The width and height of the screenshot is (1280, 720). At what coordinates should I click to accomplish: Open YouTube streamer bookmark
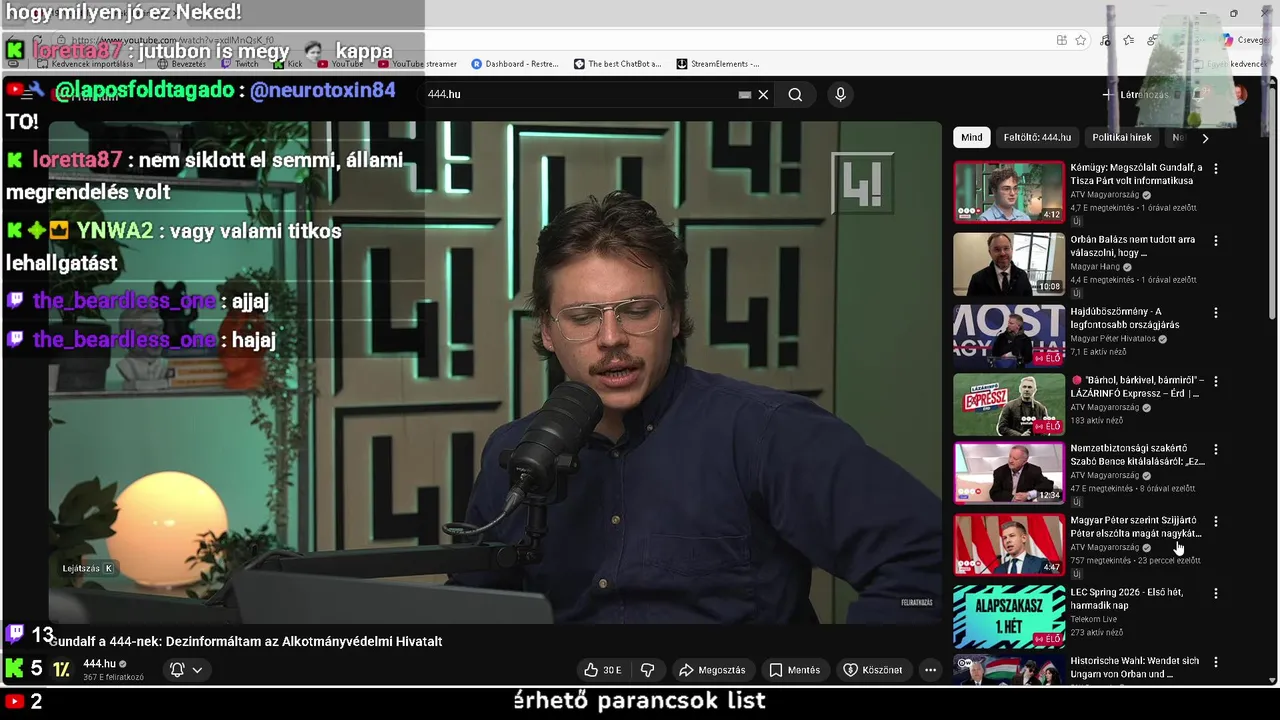click(417, 64)
